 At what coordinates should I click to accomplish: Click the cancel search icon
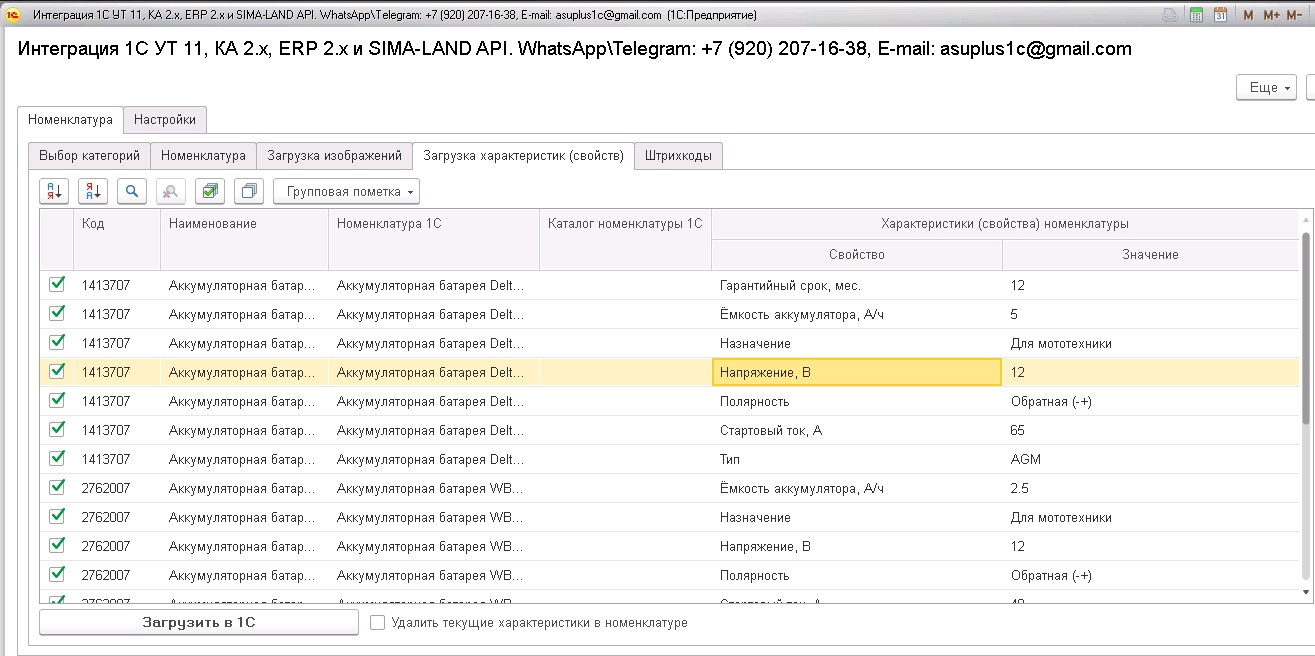171,191
